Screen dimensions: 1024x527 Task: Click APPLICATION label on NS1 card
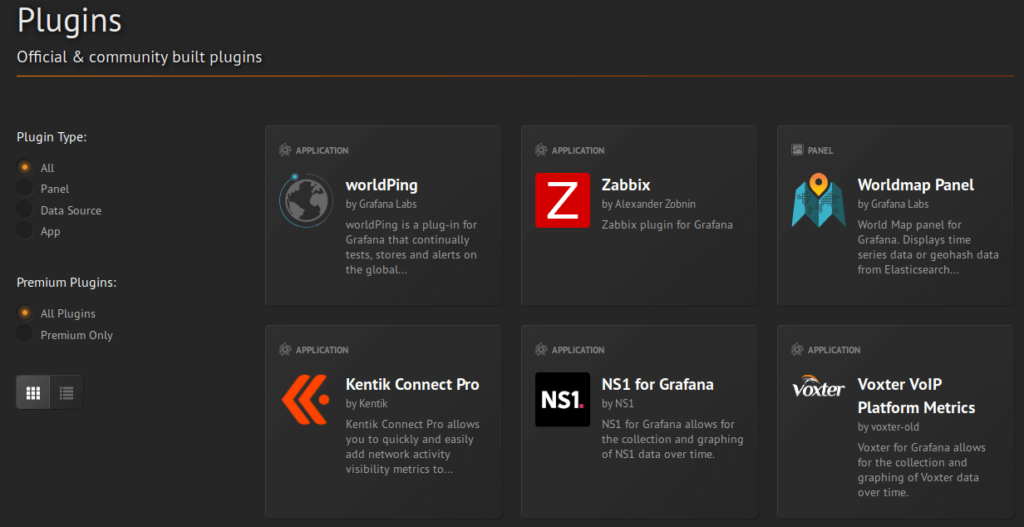pos(578,350)
